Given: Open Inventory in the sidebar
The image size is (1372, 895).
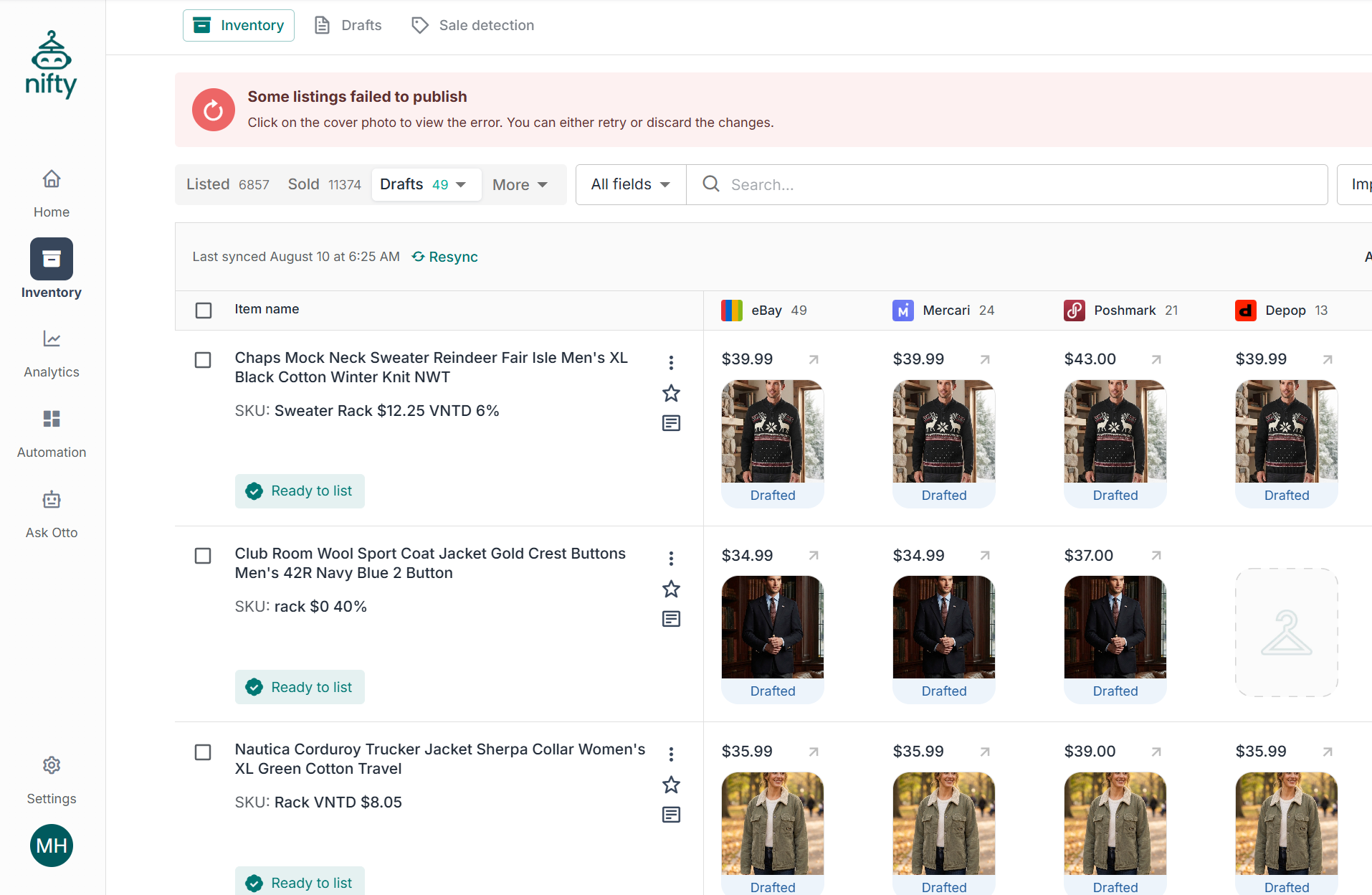Looking at the screenshot, I should click(x=52, y=270).
